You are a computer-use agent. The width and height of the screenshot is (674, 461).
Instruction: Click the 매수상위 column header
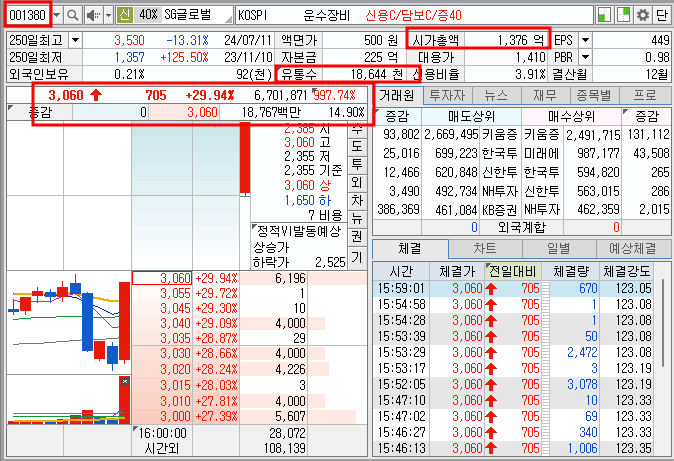[x=571, y=117]
